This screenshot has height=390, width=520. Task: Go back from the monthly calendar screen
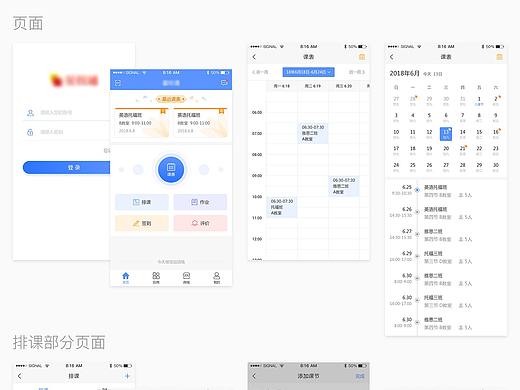coord(392,57)
